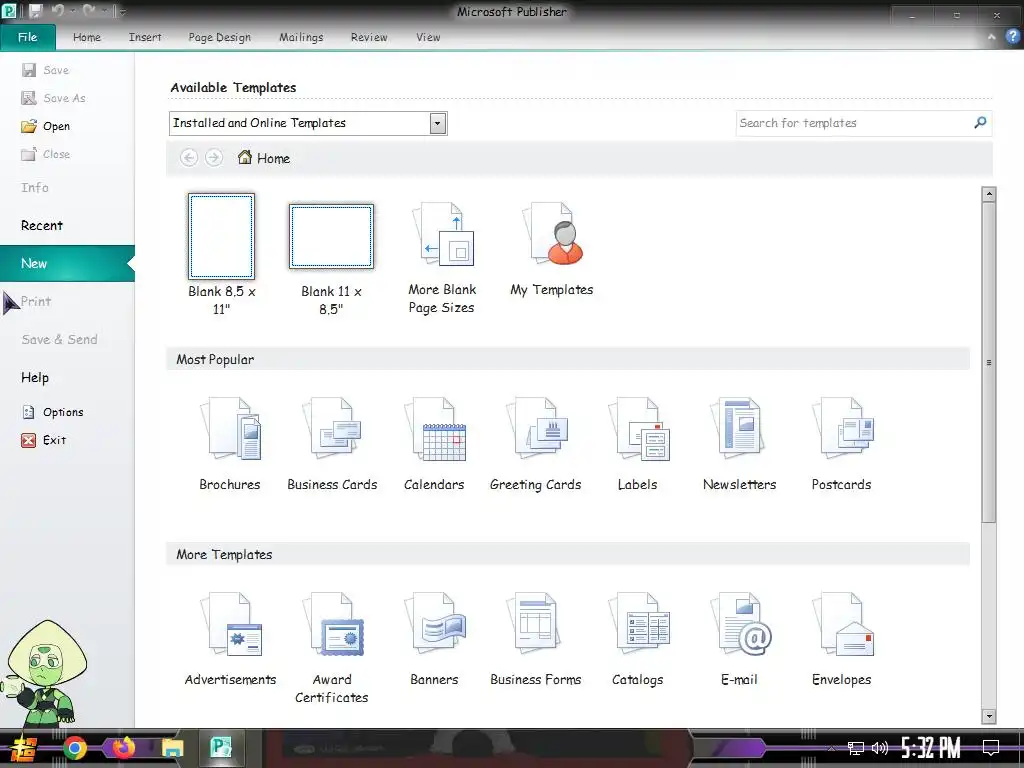Viewport: 1024px width, 768px height.
Task: Select New in the backstage menu
Action: [67, 263]
